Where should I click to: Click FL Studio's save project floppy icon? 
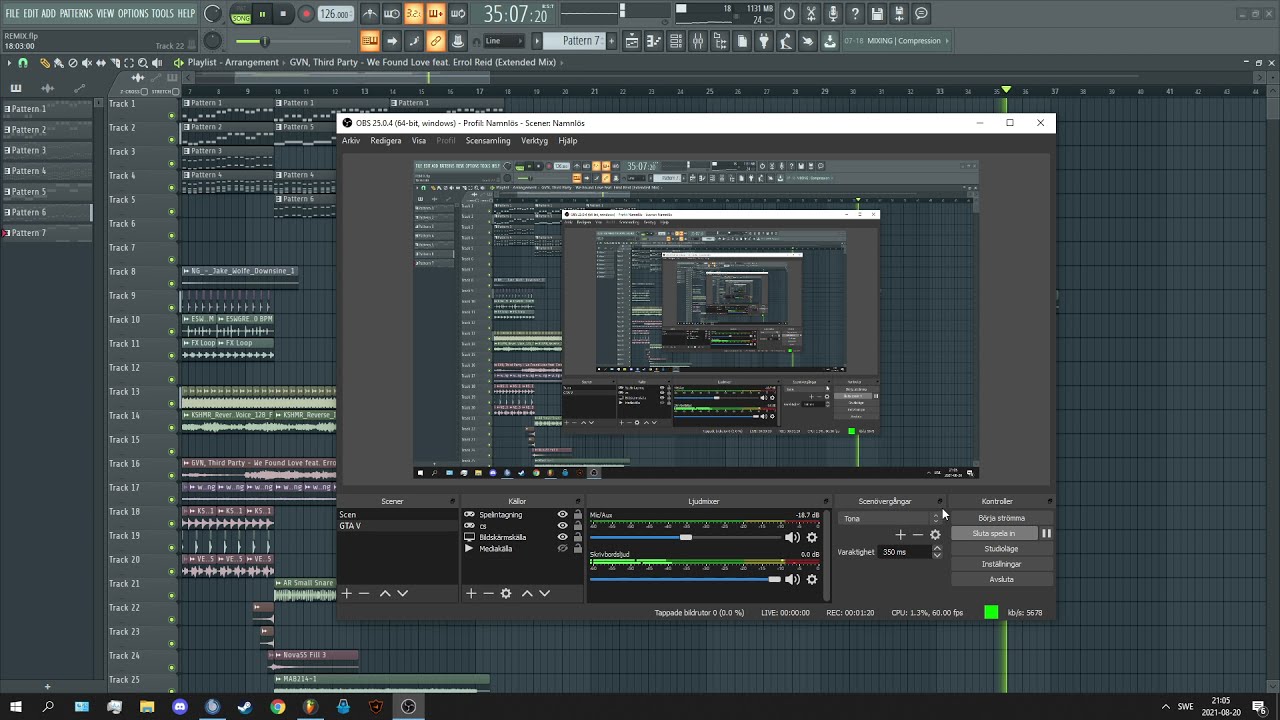point(877,14)
